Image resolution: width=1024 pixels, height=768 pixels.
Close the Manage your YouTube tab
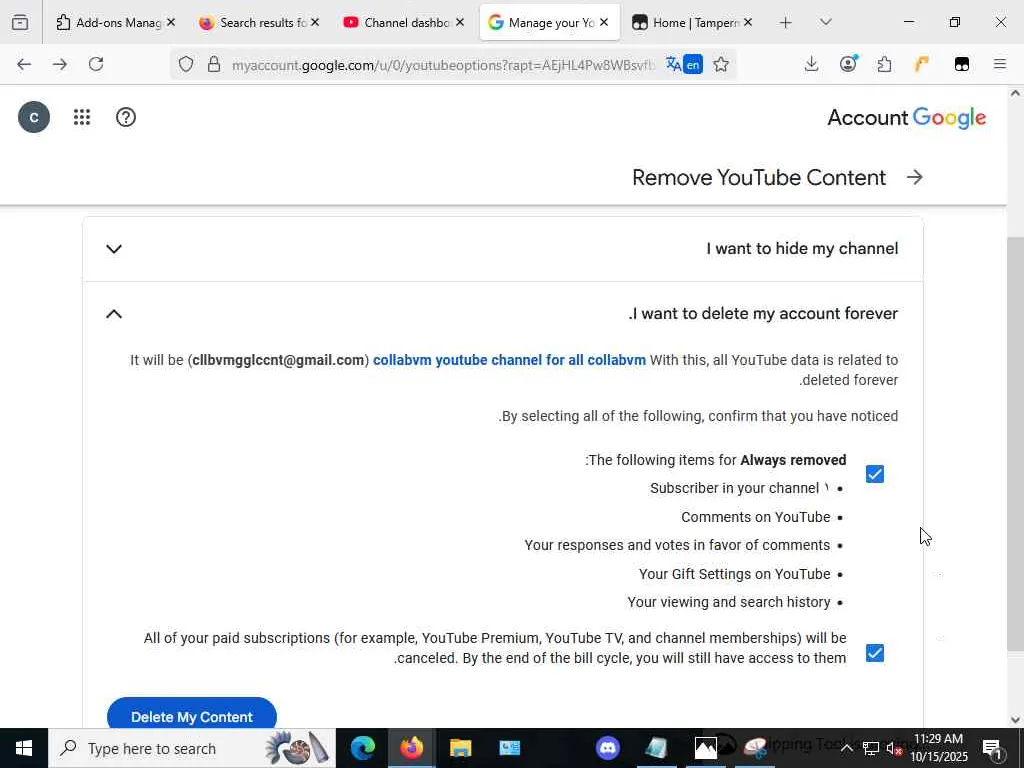604,22
